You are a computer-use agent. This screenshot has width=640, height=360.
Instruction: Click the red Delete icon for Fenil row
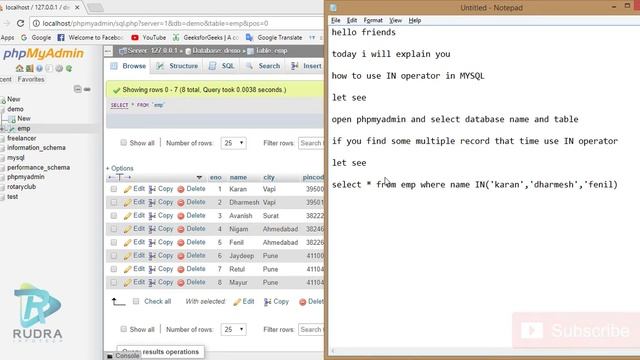point(181,243)
